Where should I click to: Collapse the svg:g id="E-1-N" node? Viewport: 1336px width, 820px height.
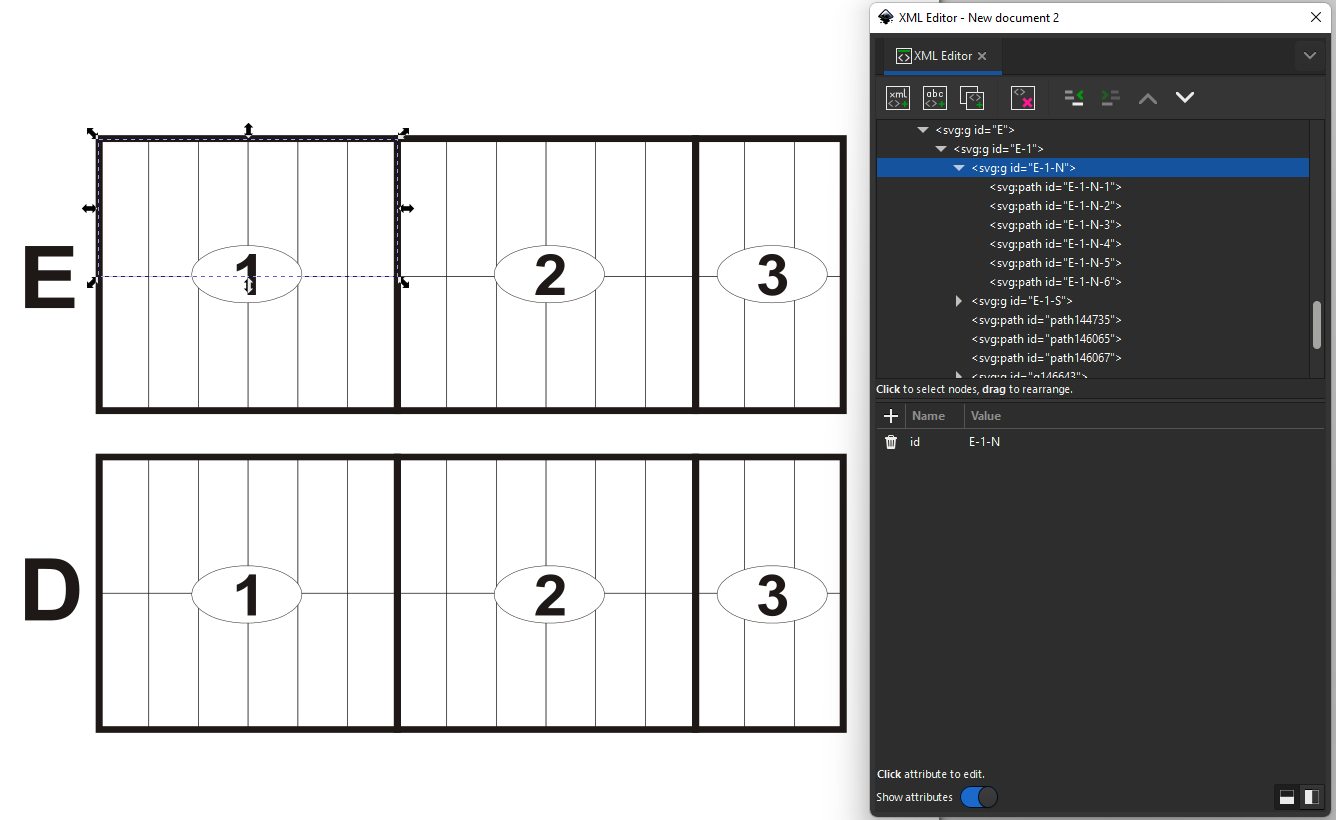959,167
